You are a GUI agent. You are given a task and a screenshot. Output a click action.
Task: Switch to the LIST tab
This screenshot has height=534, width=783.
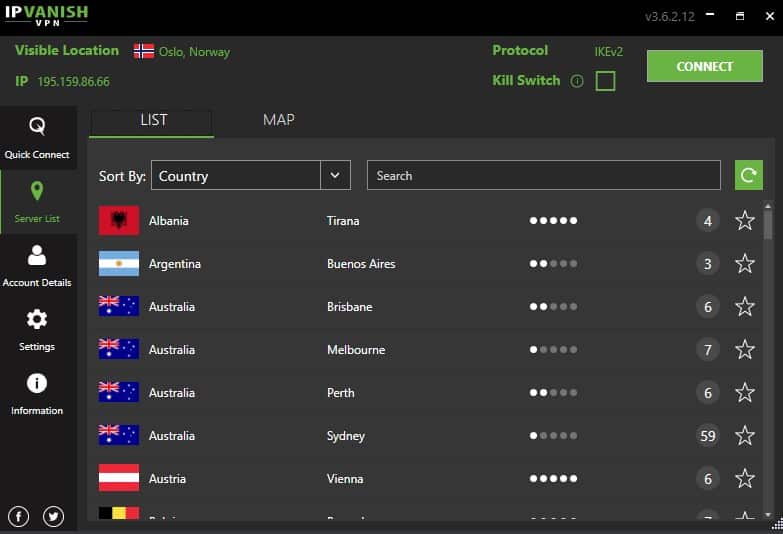tap(152, 122)
